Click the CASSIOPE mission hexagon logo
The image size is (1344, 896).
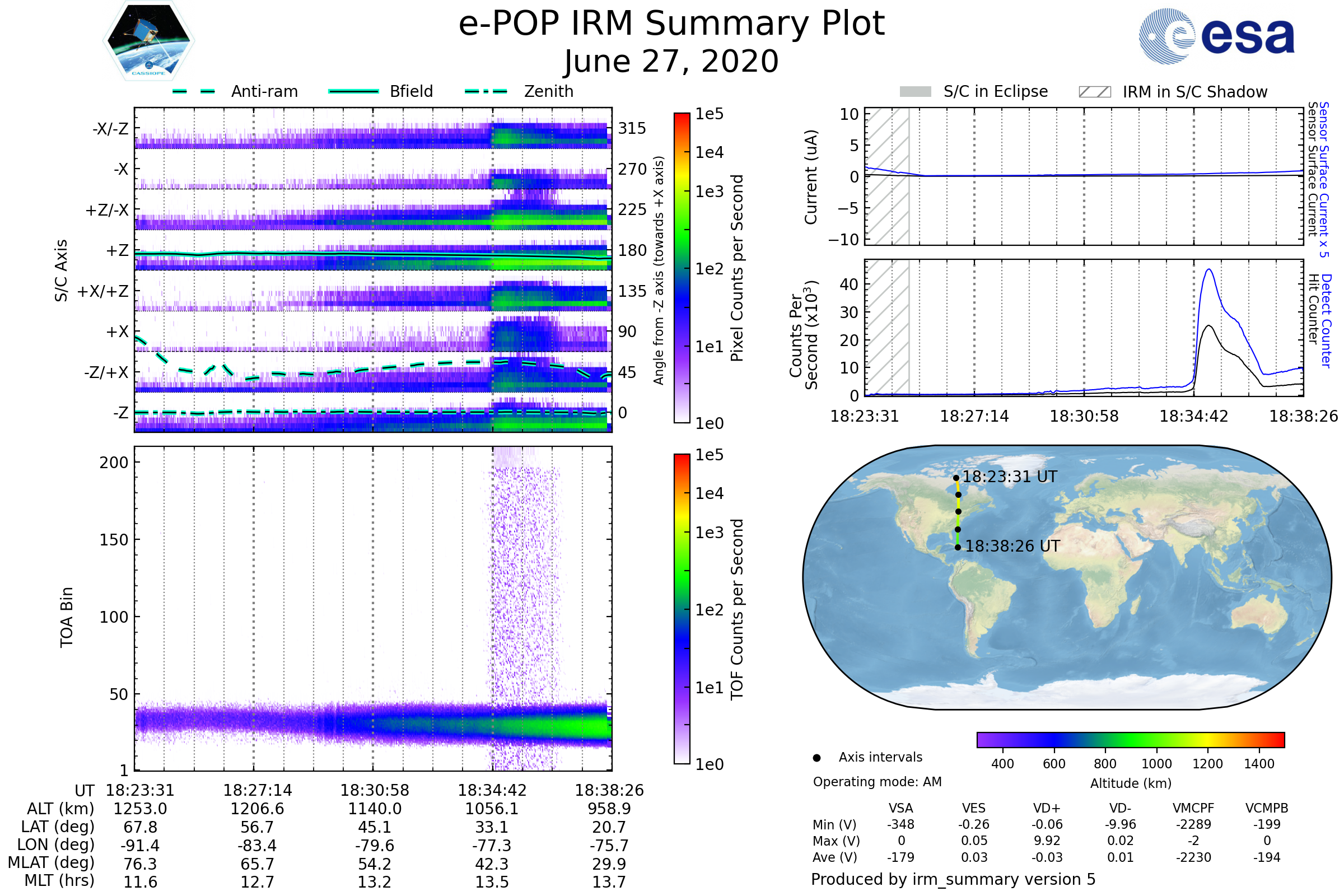pos(148,41)
